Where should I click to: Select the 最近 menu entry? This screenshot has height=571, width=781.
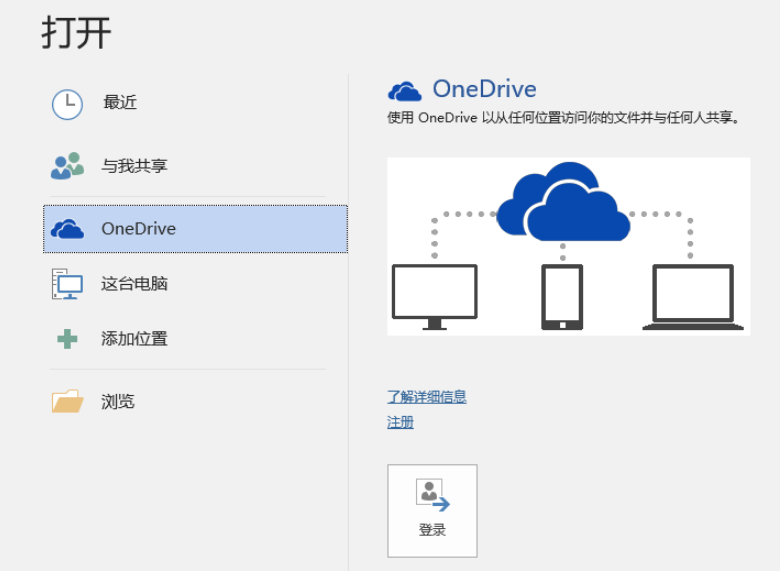(120, 103)
